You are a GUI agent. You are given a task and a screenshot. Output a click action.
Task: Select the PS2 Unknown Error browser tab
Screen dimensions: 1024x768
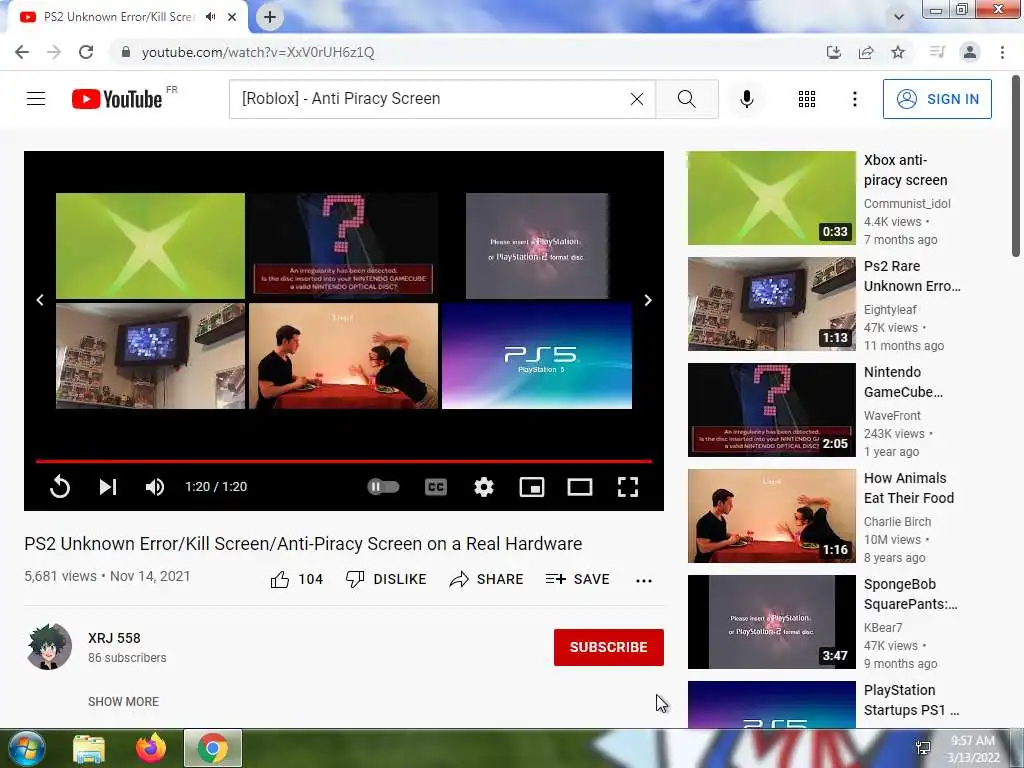[x=127, y=17]
